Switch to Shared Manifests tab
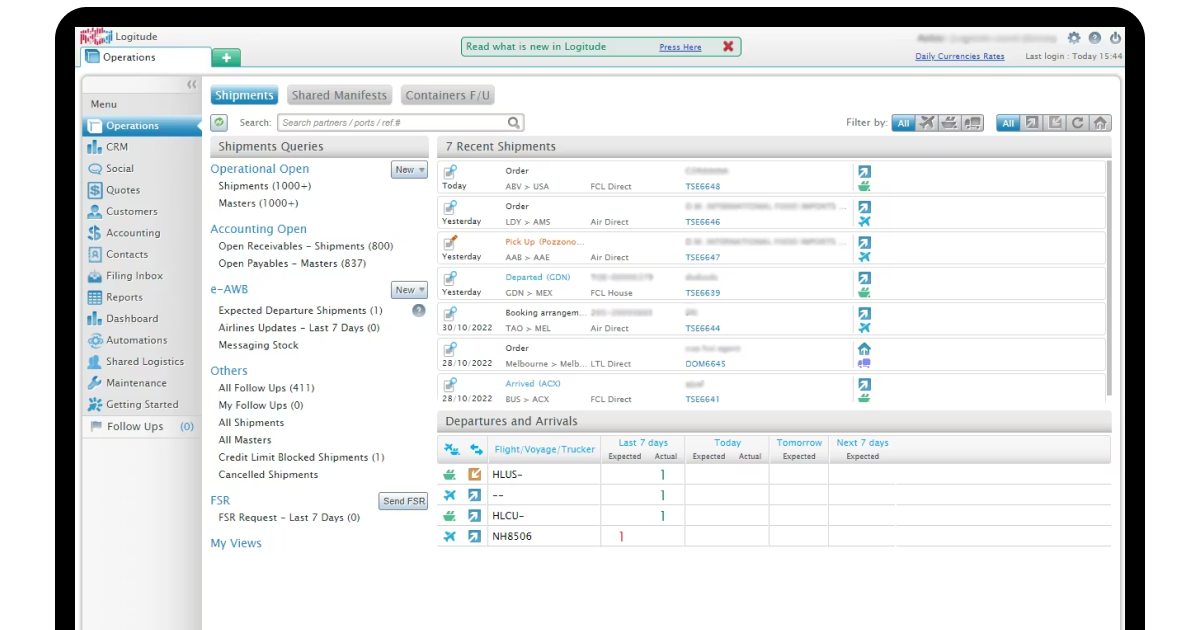Viewport: 1200px width, 630px height. point(339,95)
